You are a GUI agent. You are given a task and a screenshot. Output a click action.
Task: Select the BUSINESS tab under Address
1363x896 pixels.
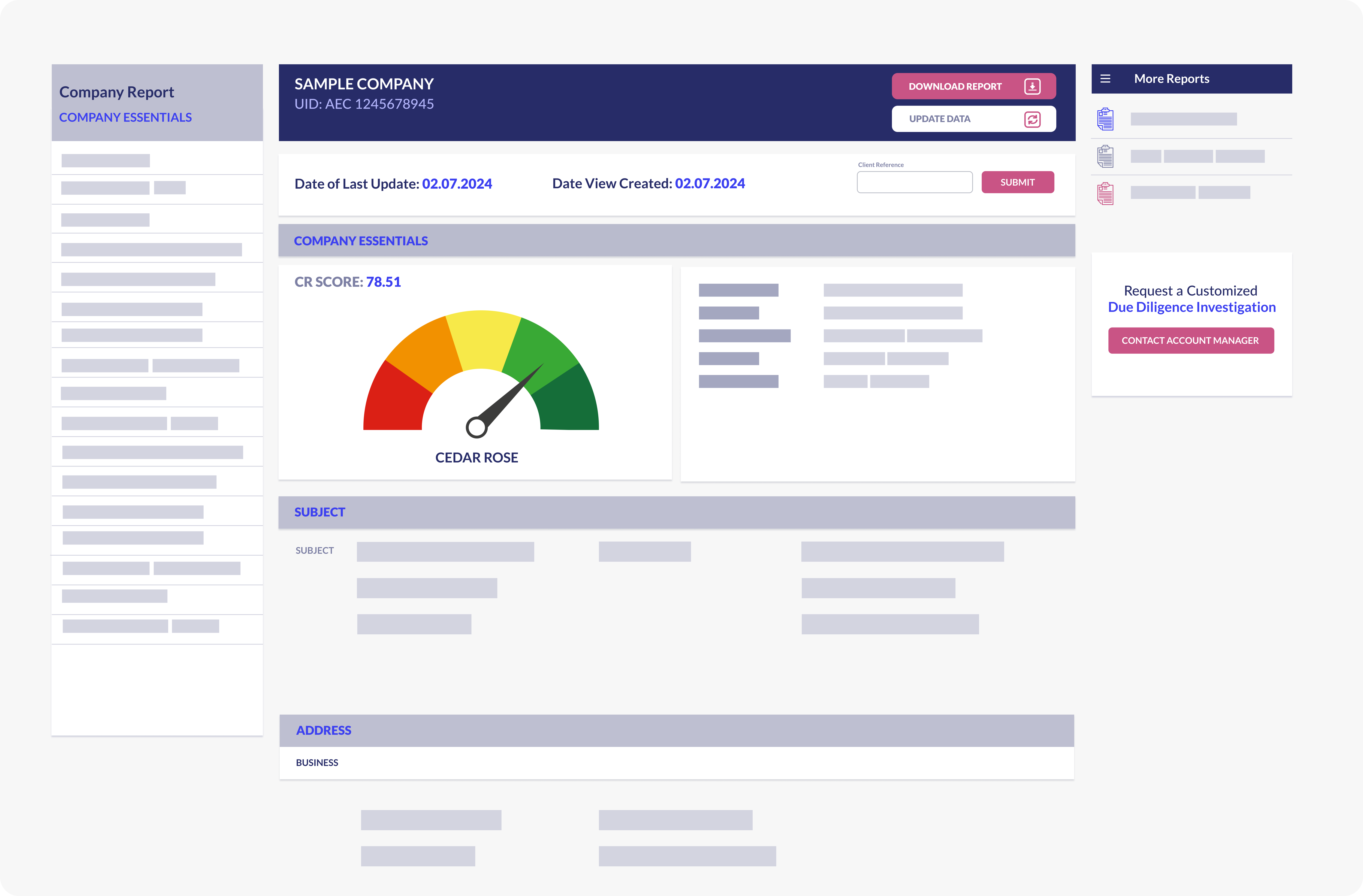[x=317, y=762]
